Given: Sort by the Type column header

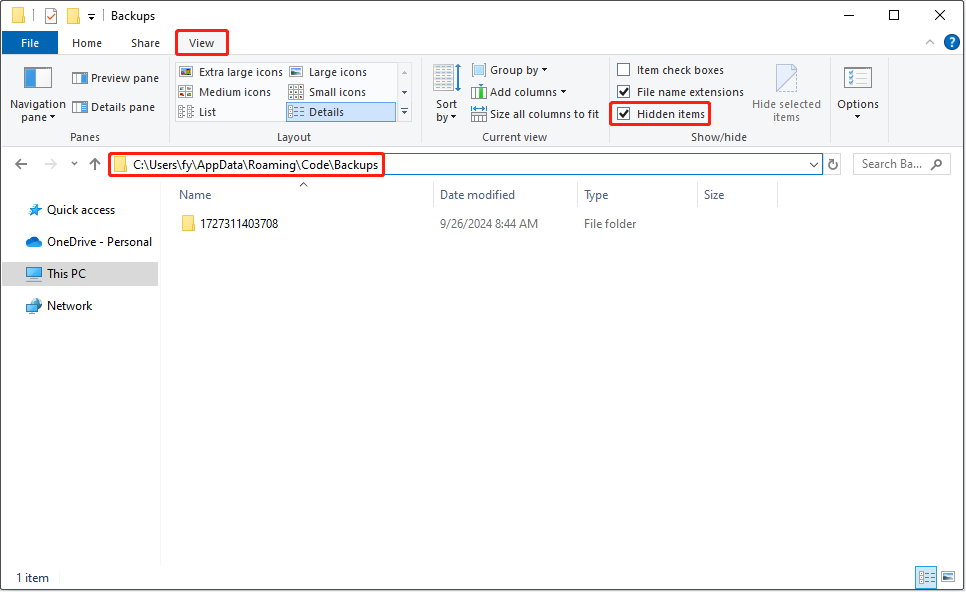Looking at the screenshot, I should coord(596,195).
